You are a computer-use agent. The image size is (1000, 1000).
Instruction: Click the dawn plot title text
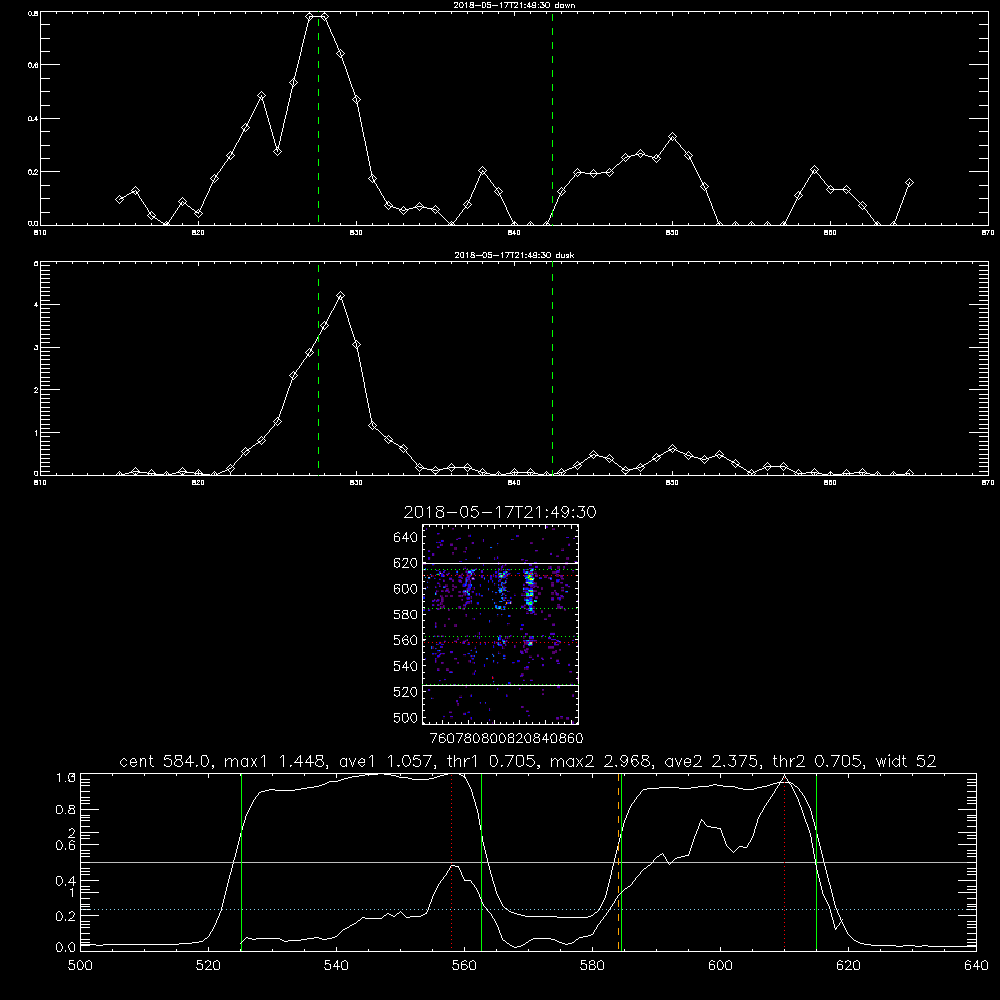click(514, 5)
